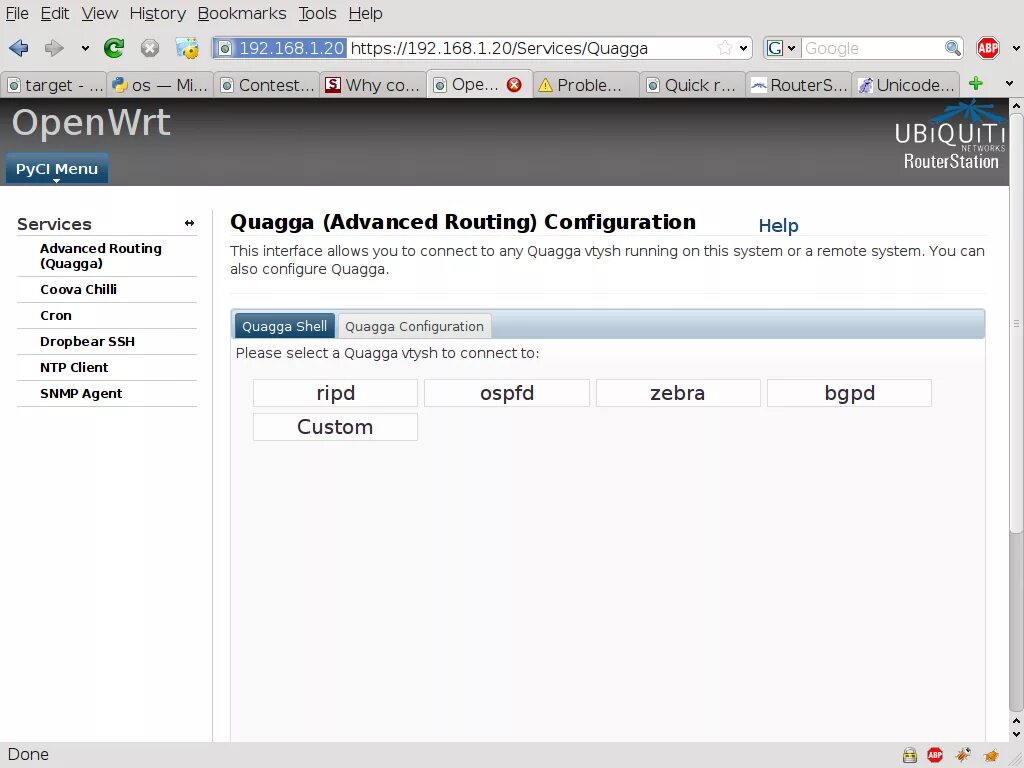Screen dimensions: 1024x768
Task: Open the URL bar history dropdown
Action: (x=743, y=48)
